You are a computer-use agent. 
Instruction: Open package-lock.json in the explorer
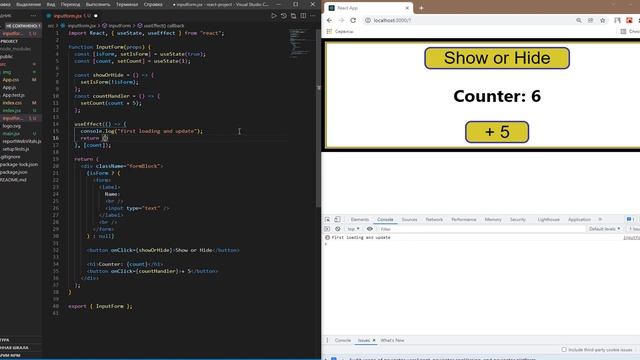19,164
